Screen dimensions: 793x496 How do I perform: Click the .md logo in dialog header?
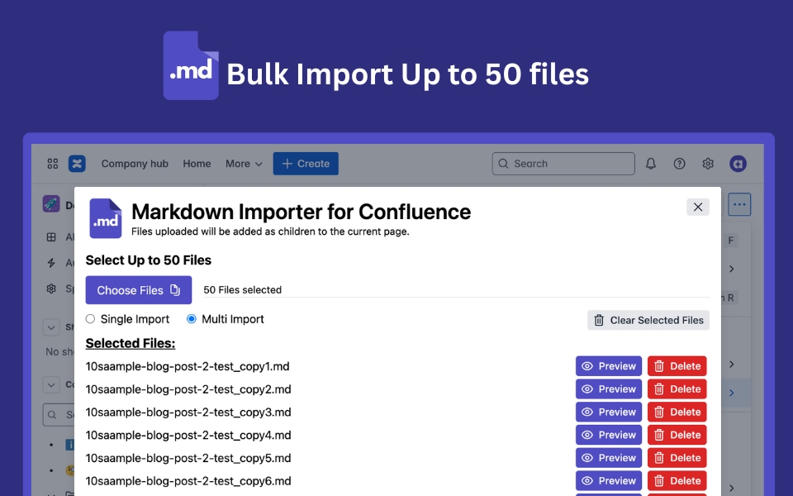[x=106, y=218]
